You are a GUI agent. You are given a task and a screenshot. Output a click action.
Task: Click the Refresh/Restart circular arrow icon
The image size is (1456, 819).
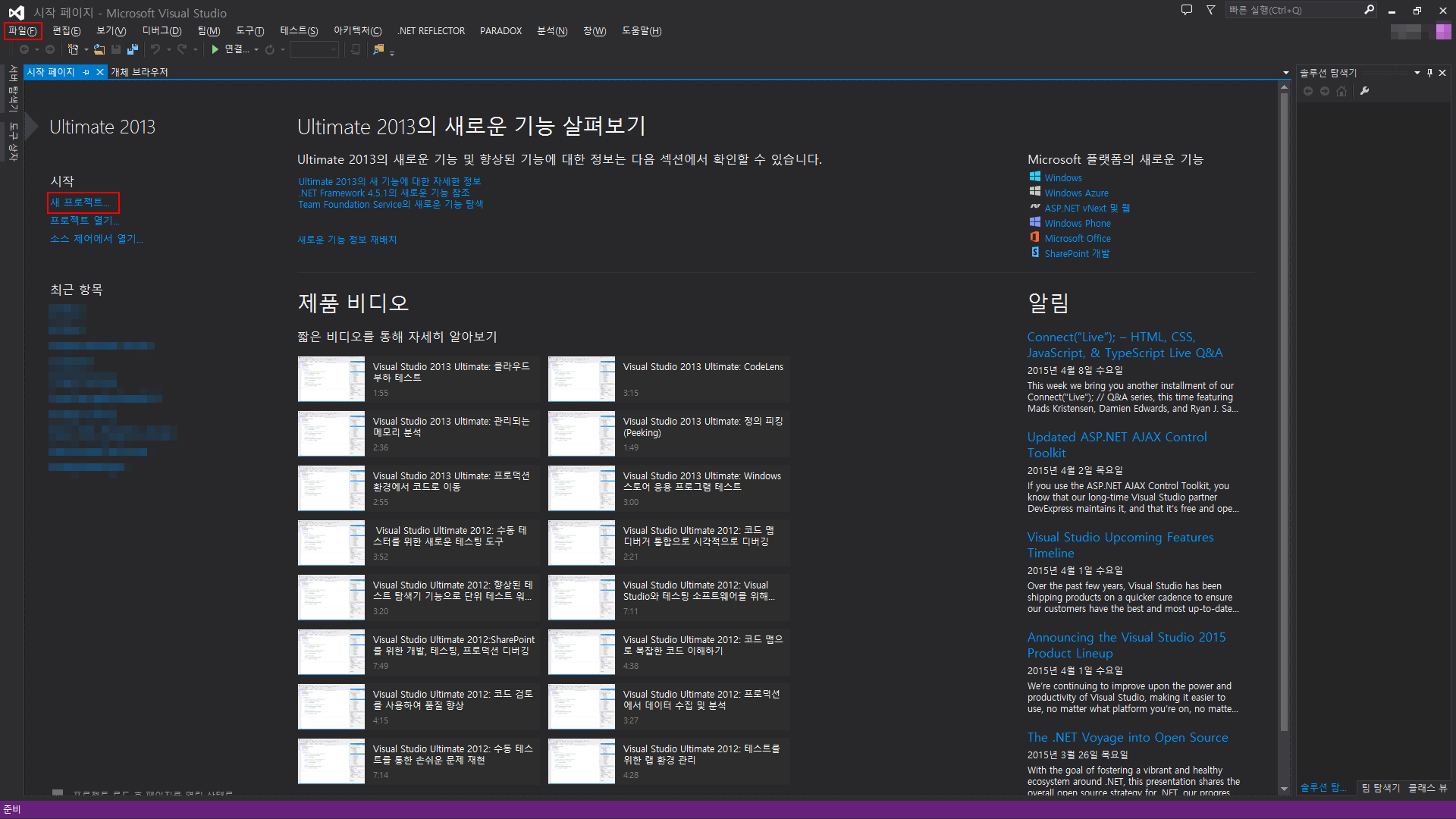269,49
